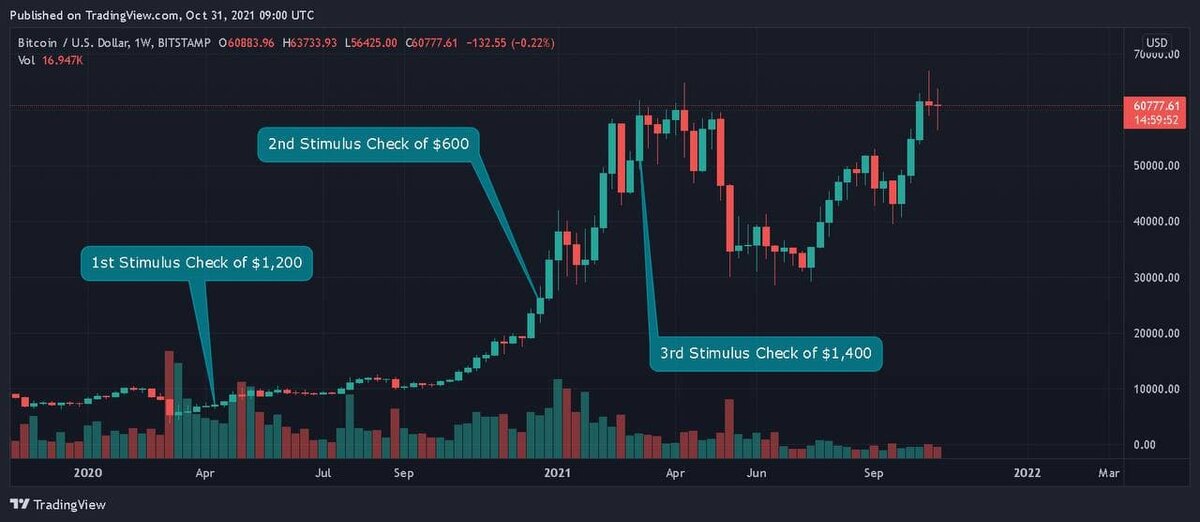1200x522 pixels.
Task: Click the 2021 marker on time axis
Action: tap(556, 471)
